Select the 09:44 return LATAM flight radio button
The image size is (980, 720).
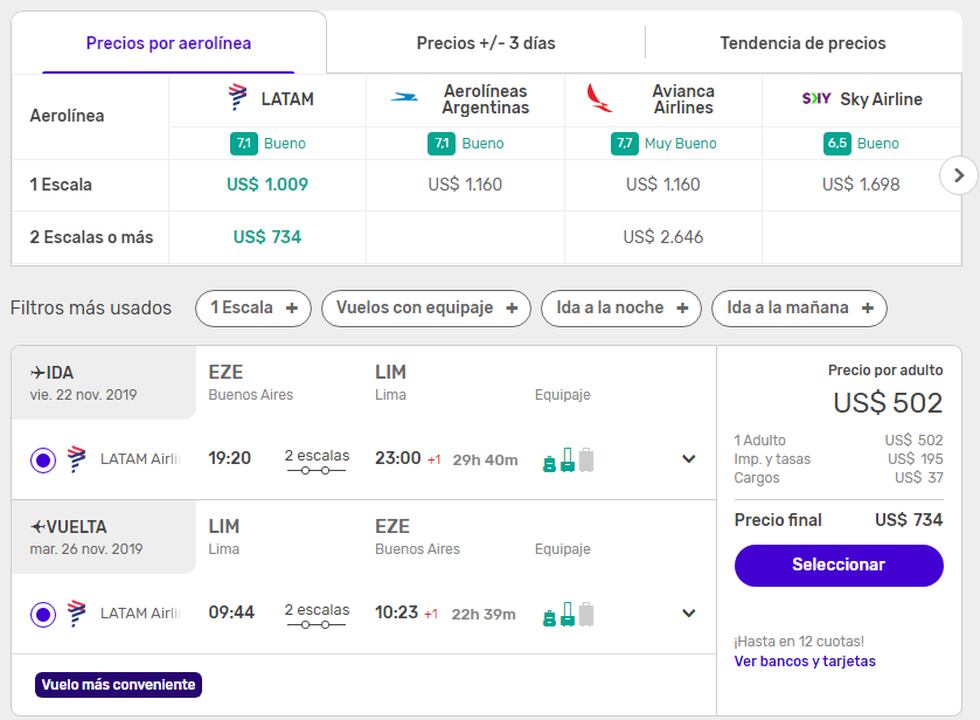43,614
